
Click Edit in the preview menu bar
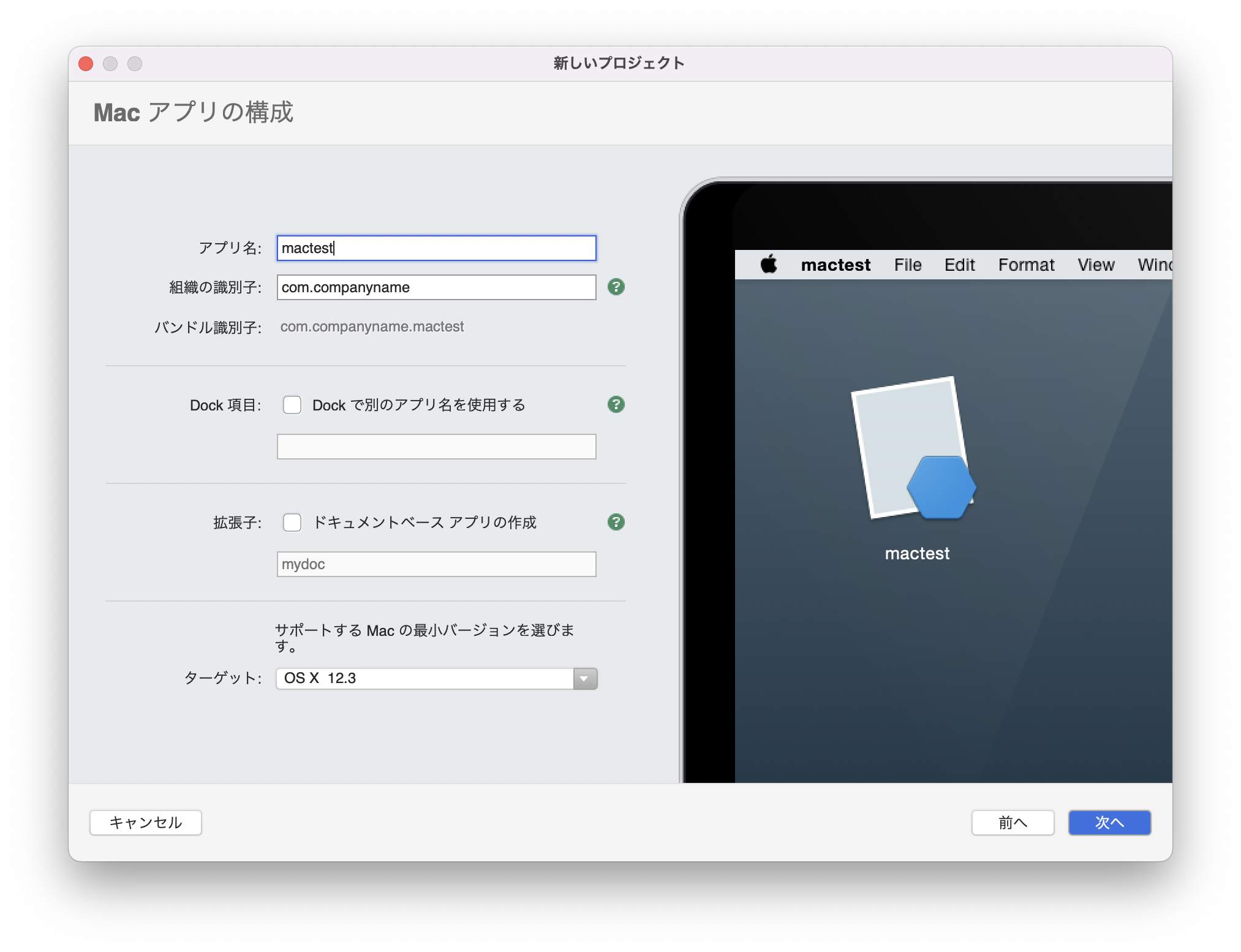pyautogui.click(x=959, y=265)
